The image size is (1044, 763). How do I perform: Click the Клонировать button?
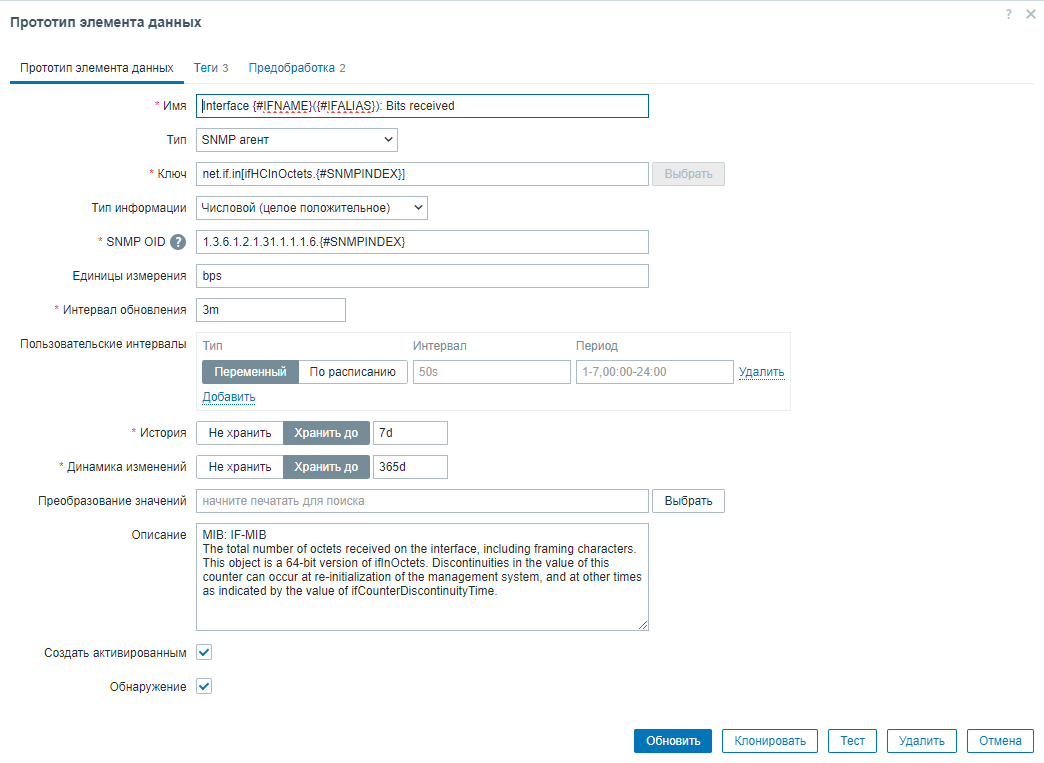click(769, 741)
